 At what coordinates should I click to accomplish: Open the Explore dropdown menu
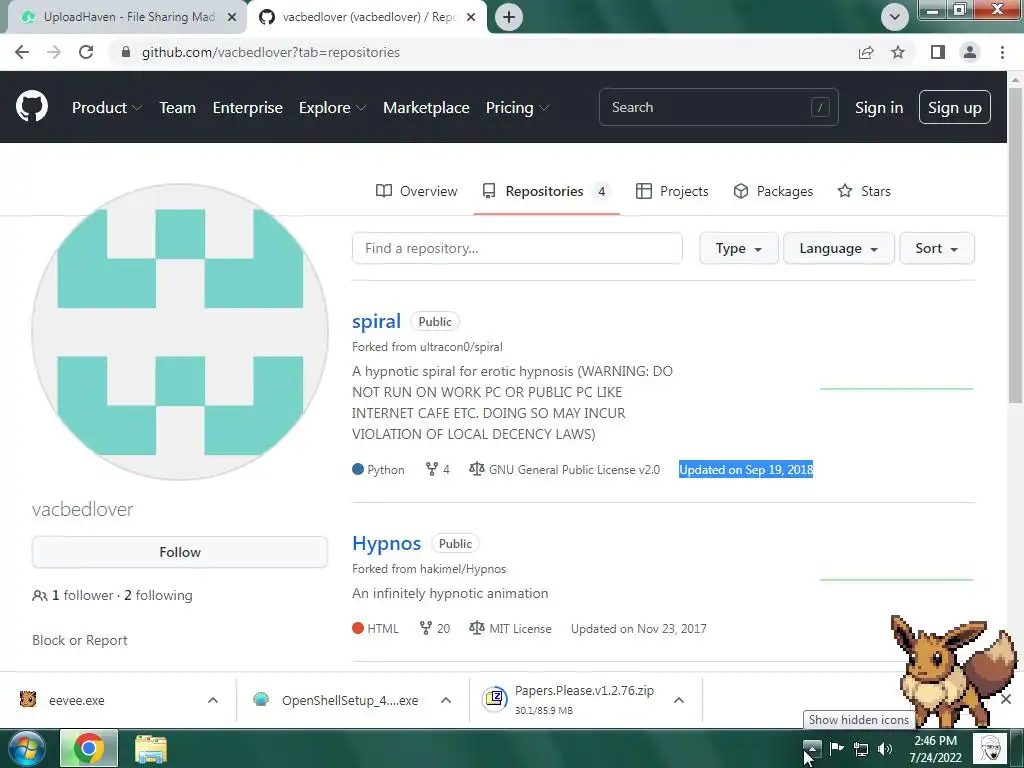tap(332, 108)
